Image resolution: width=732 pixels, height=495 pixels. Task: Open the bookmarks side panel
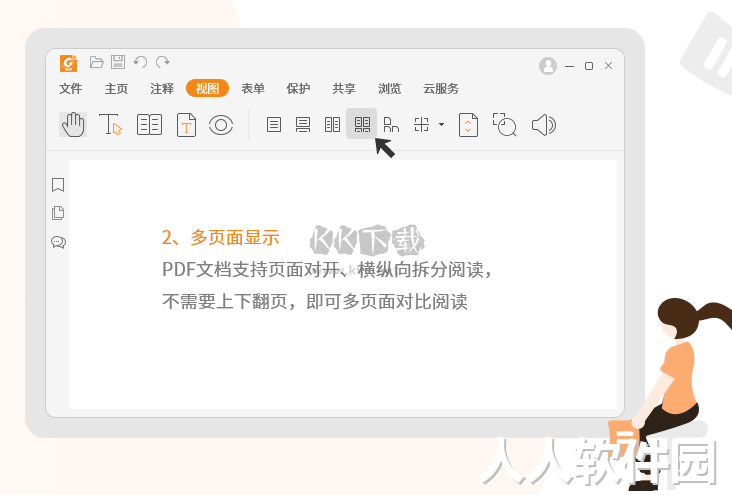point(58,184)
